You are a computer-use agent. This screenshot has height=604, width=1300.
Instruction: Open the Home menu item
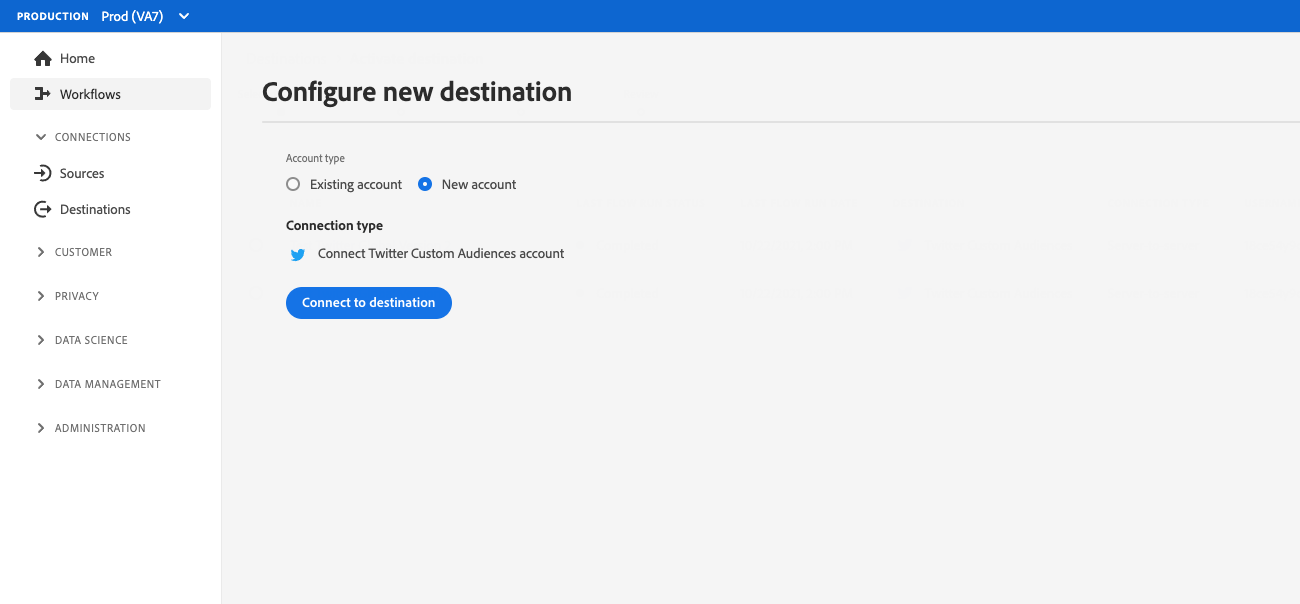pyautogui.click(x=77, y=59)
